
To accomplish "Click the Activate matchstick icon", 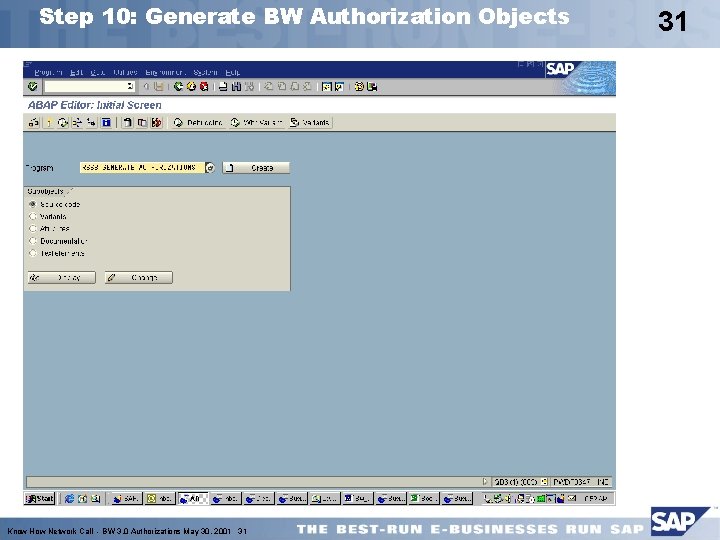I will 49,123.
